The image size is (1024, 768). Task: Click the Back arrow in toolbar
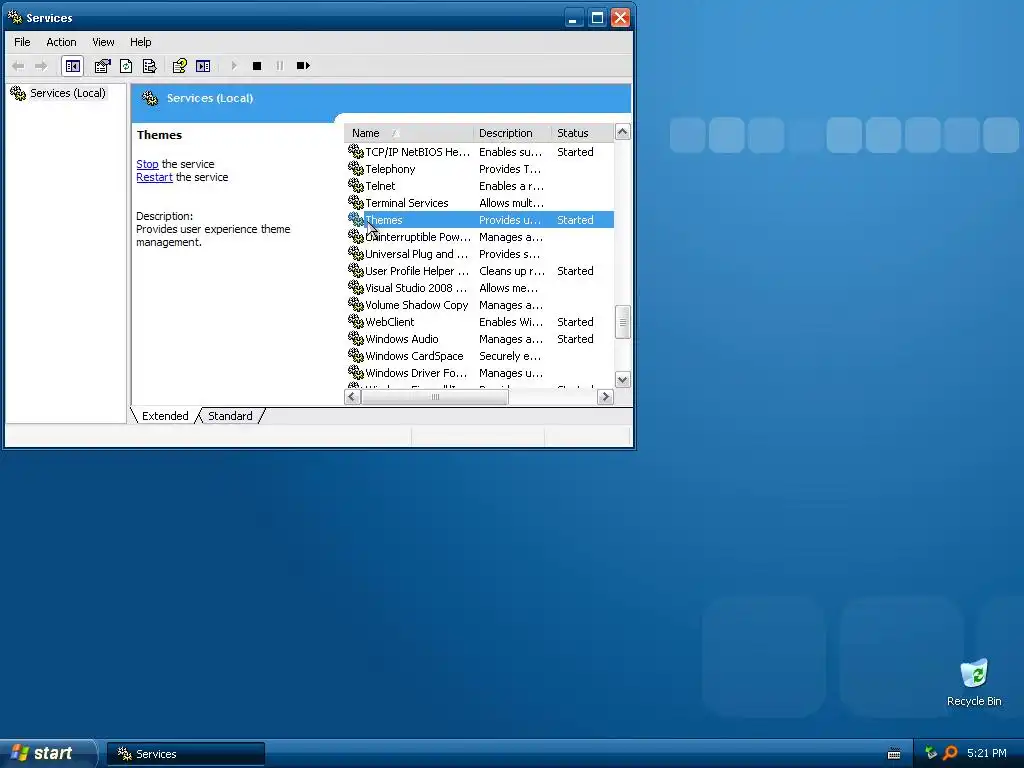pyautogui.click(x=18, y=66)
